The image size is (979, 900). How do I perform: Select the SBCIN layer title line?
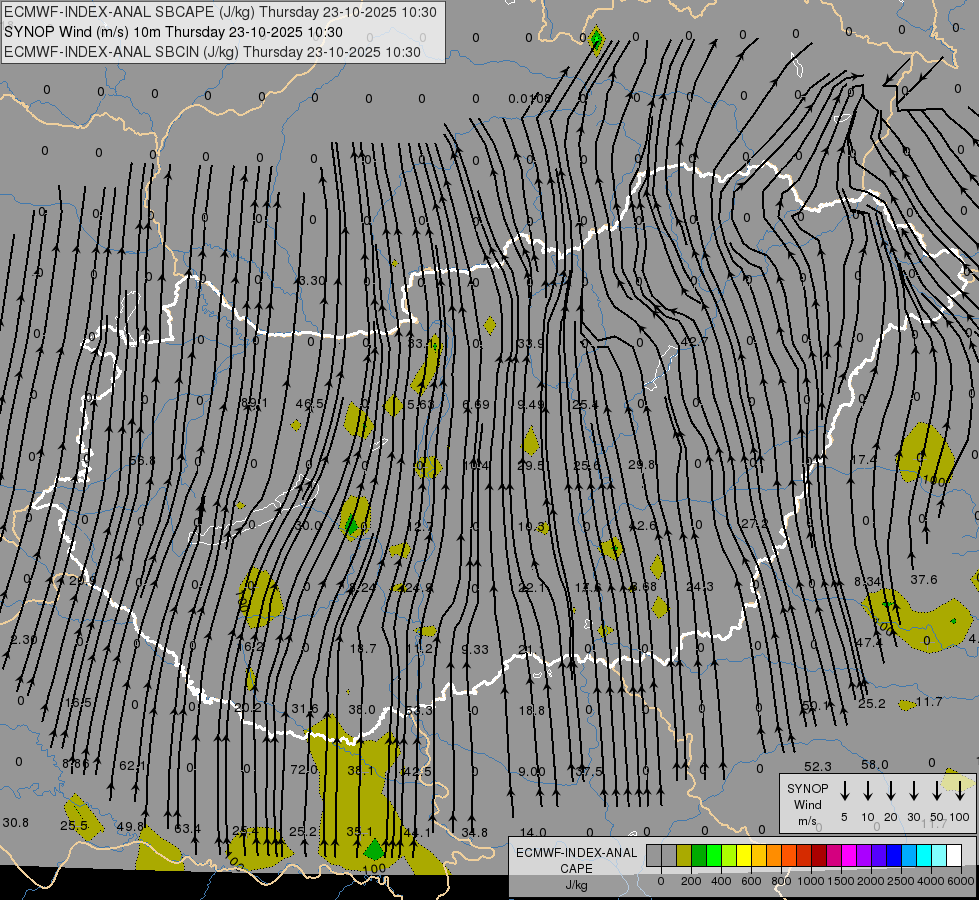(x=212, y=52)
